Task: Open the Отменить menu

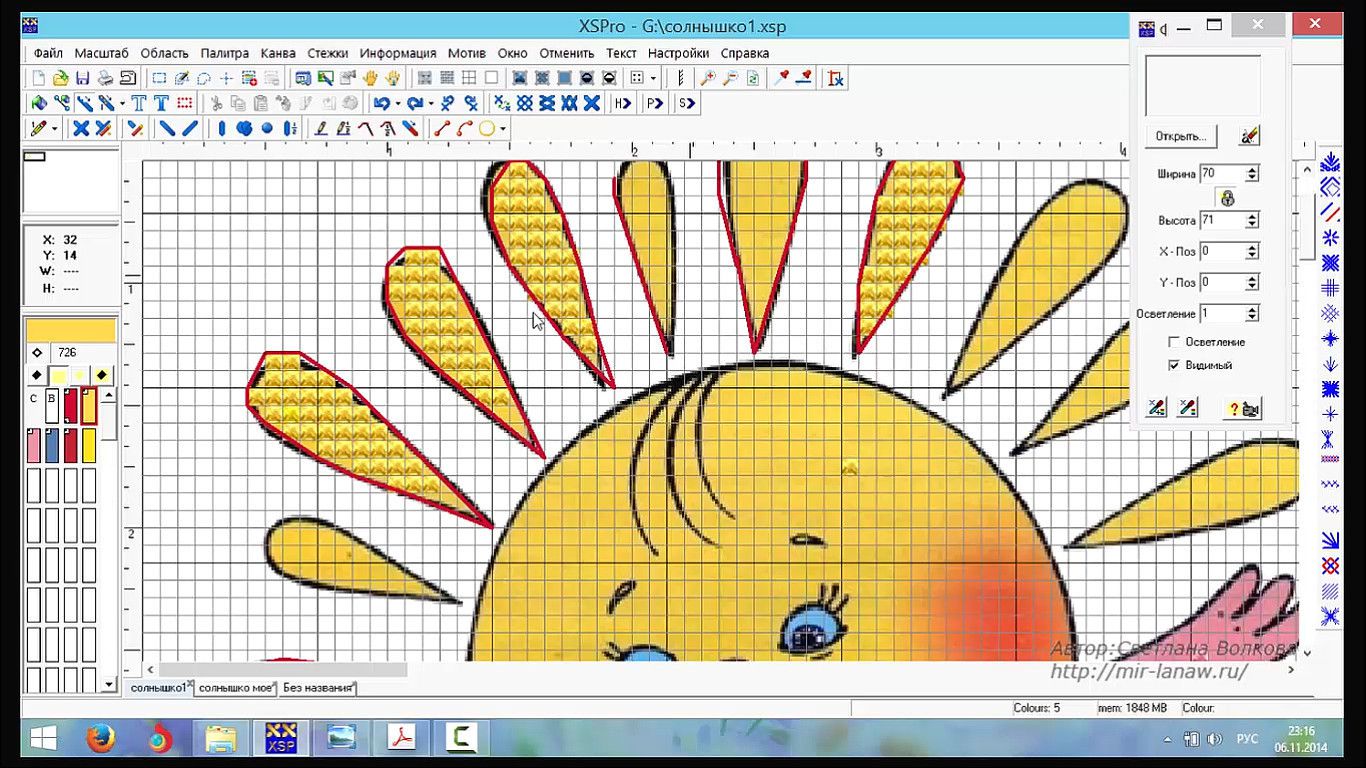Action: tap(567, 53)
